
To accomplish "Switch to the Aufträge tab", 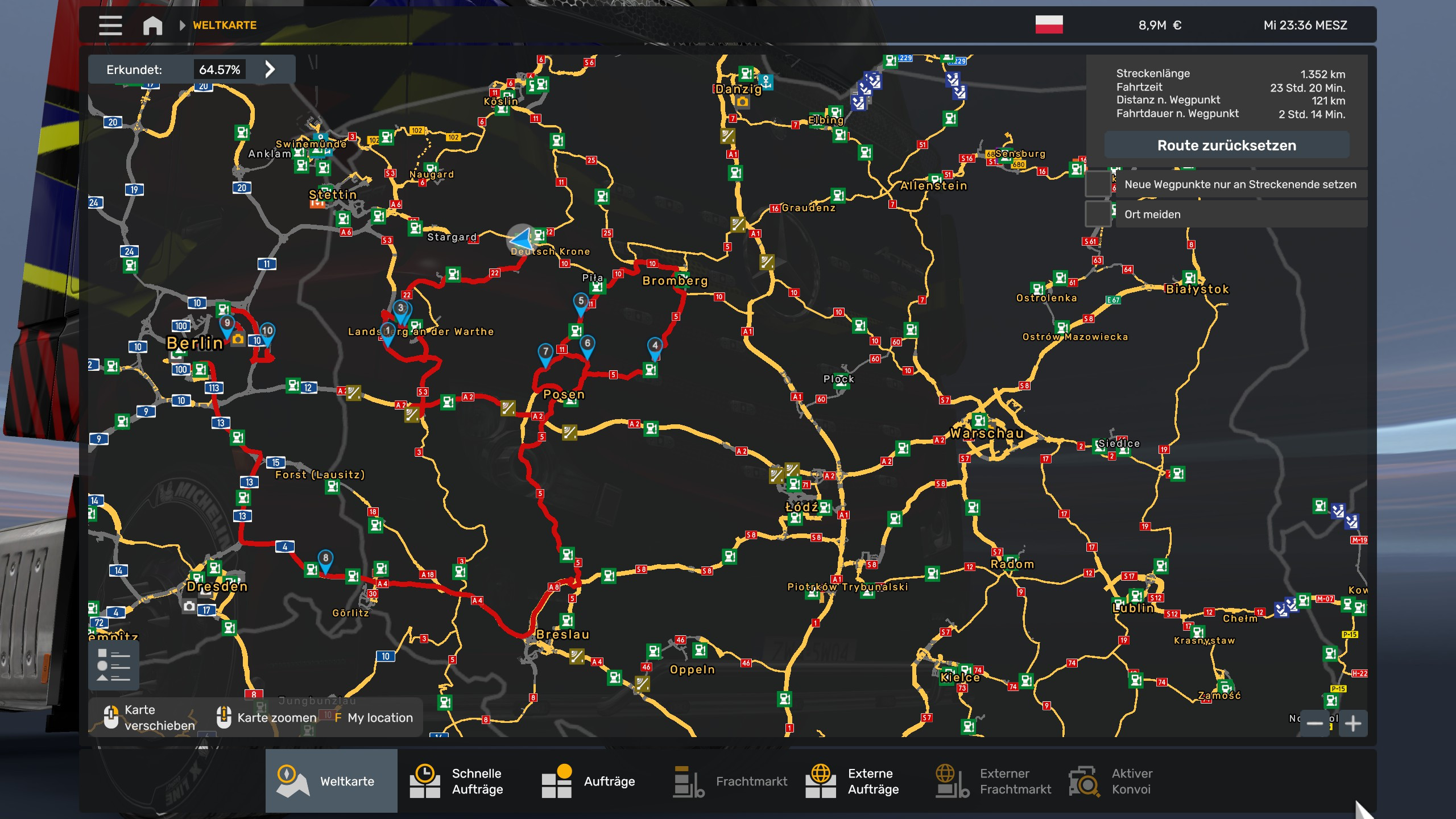I will [589, 781].
